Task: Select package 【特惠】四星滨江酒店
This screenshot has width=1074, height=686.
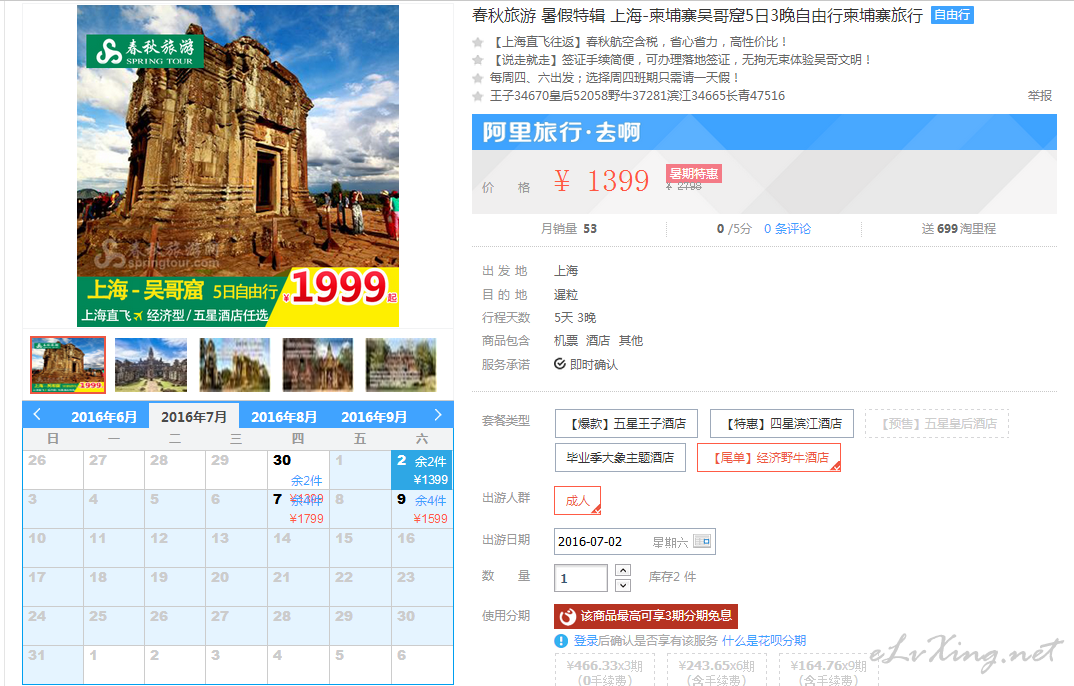Action: click(782, 424)
